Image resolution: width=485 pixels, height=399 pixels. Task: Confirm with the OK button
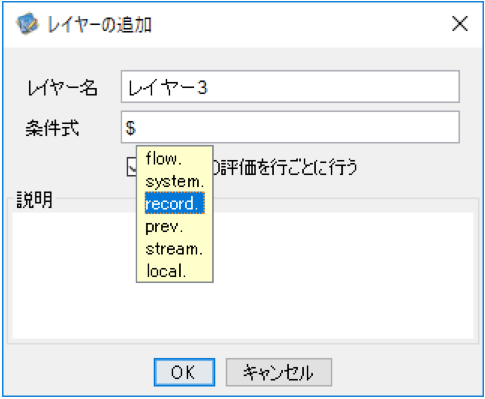(x=184, y=372)
